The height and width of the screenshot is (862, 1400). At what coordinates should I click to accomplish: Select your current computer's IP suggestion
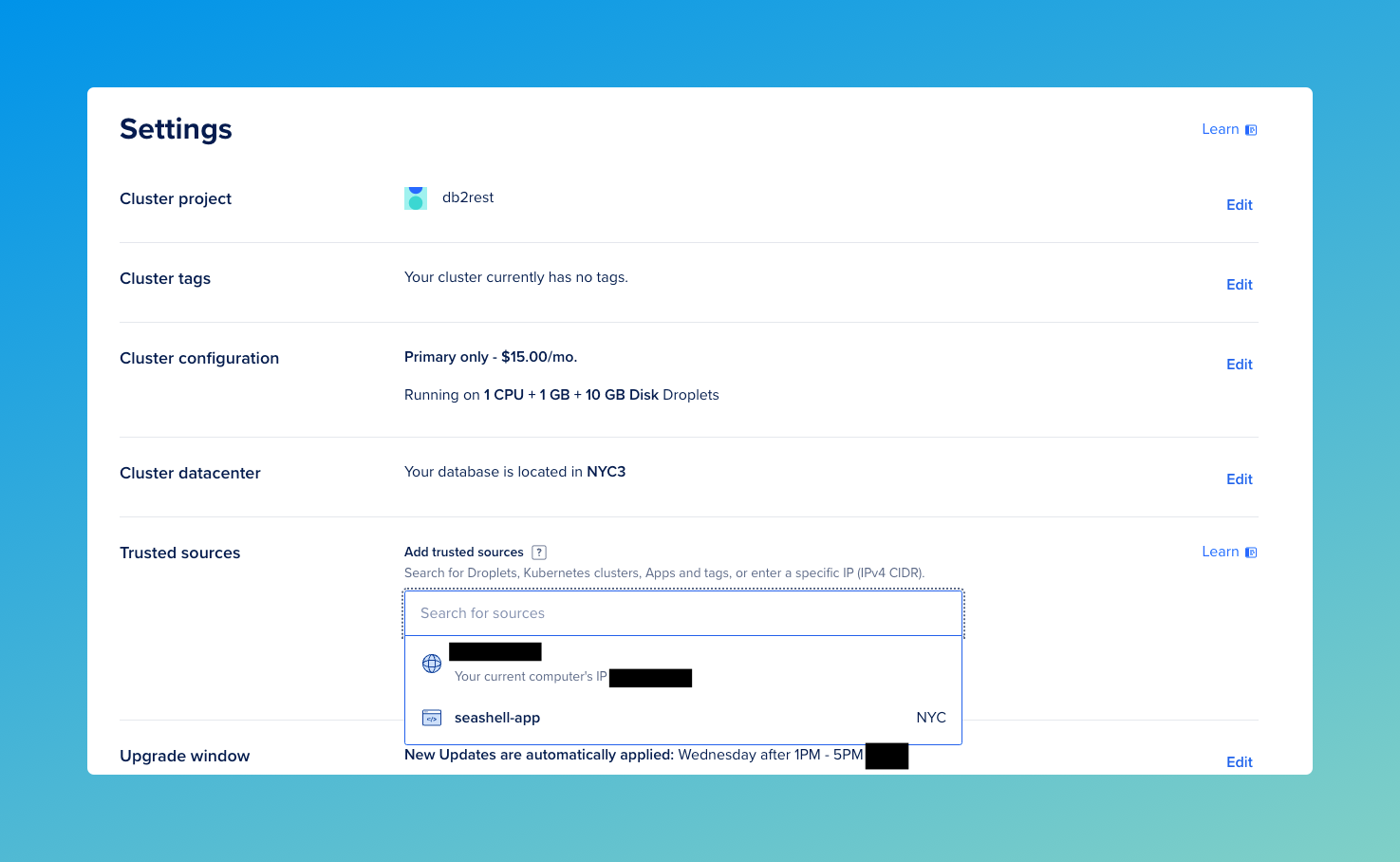tap(569, 664)
